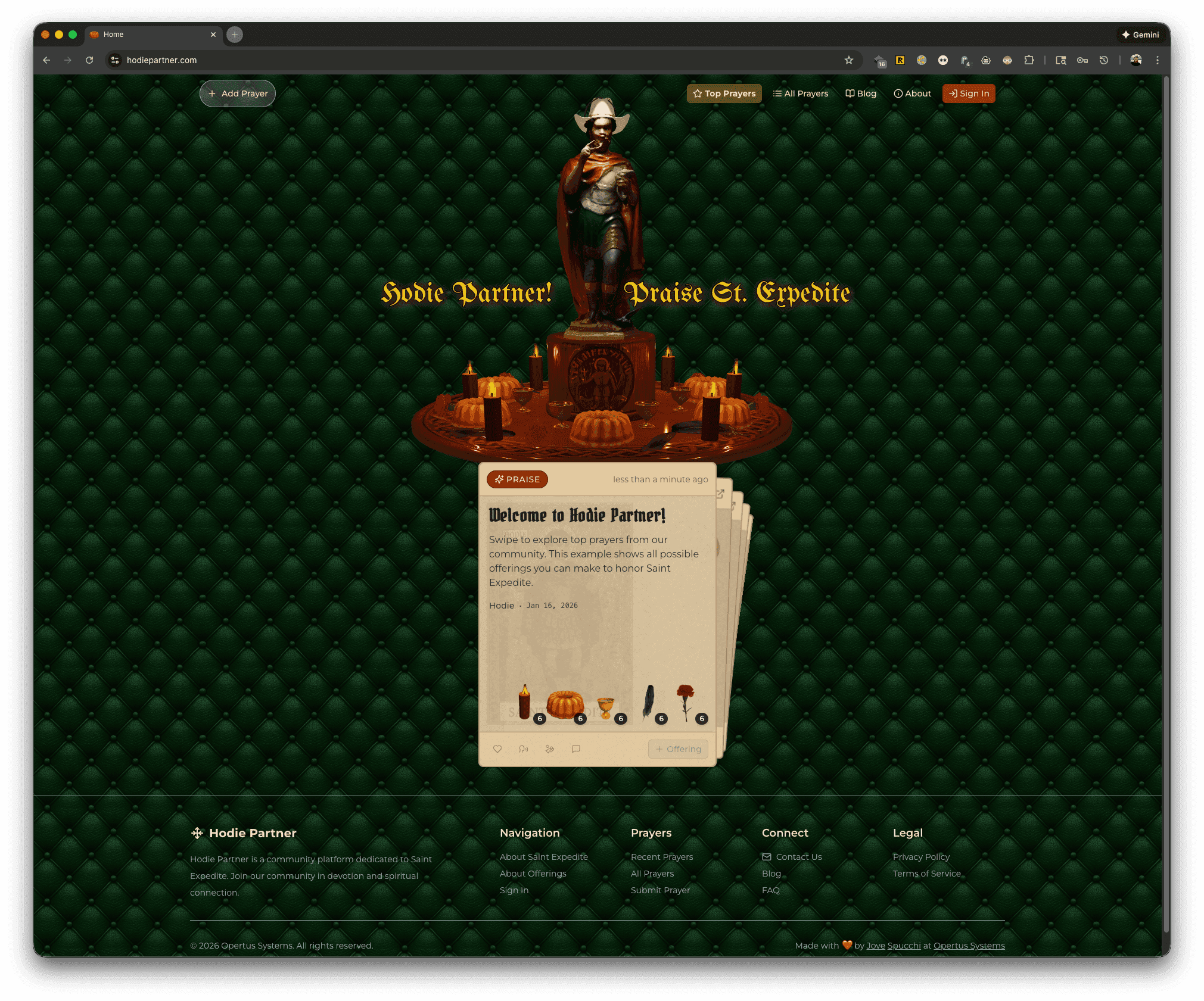
Task: Open the Privacy Policy footer link
Action: [921, 857]
